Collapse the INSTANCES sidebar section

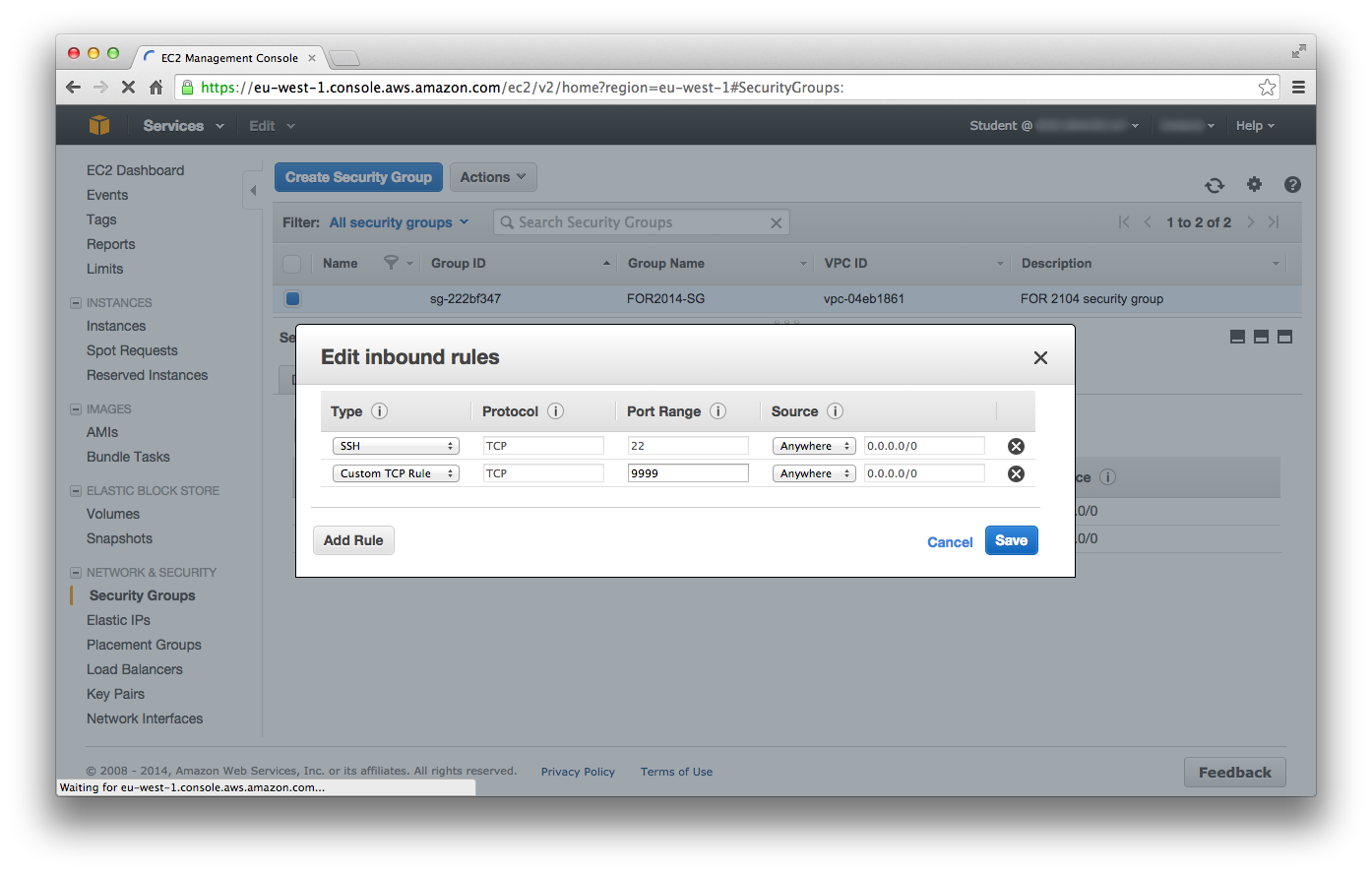76,303
